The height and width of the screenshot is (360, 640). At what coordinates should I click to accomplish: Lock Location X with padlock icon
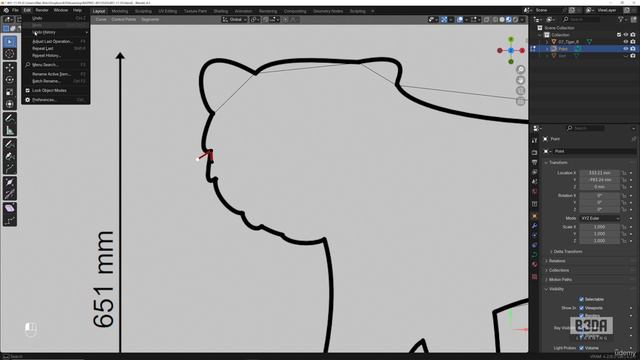624,173
